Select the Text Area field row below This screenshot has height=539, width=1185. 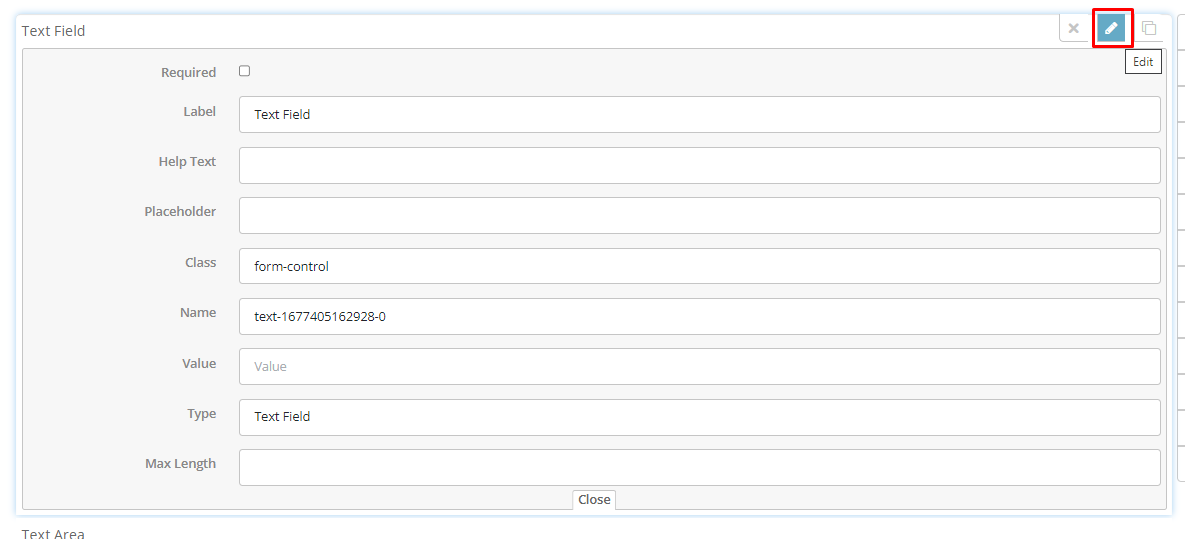click(54, 534)
